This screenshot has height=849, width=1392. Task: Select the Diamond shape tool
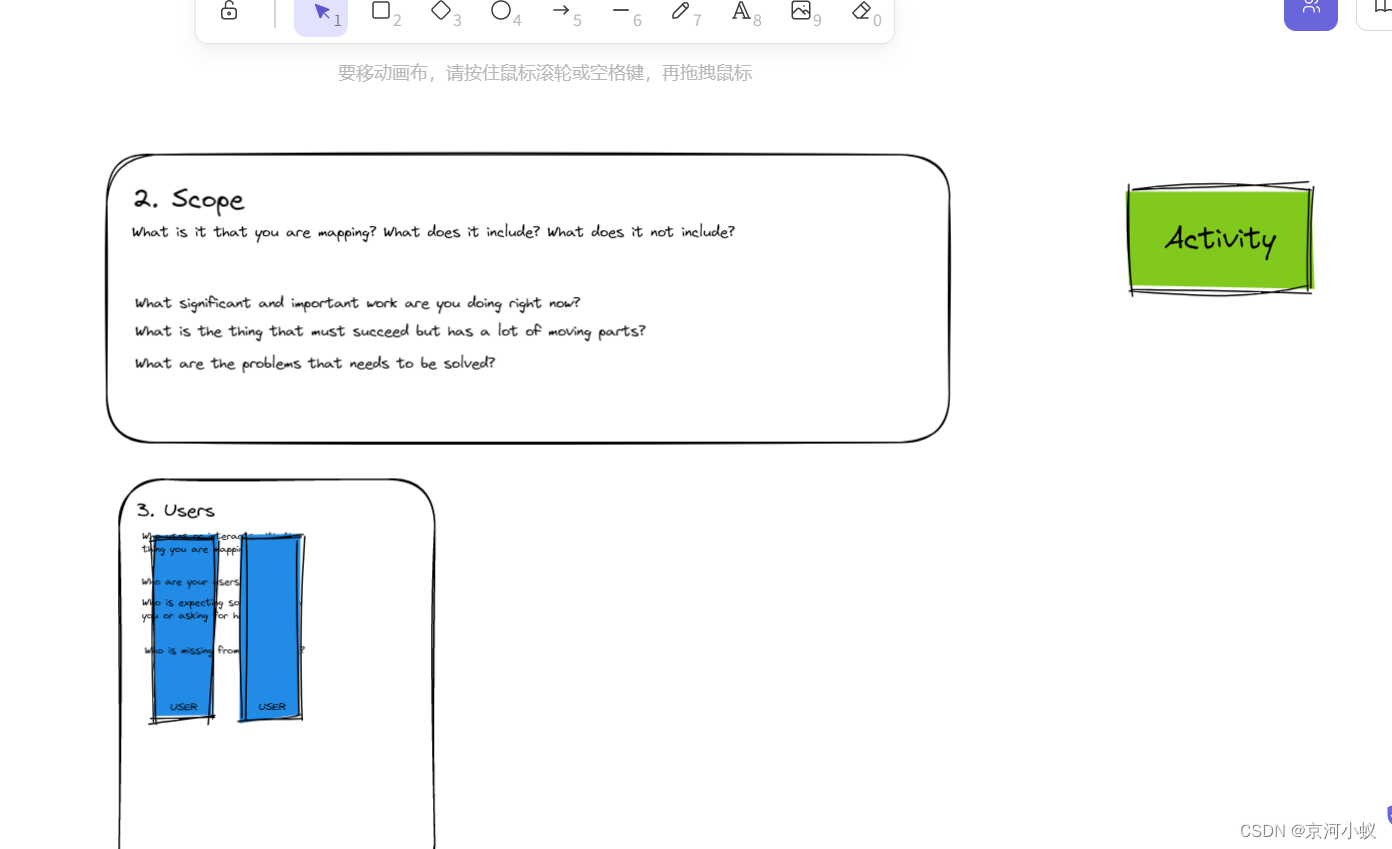(441, 11)
